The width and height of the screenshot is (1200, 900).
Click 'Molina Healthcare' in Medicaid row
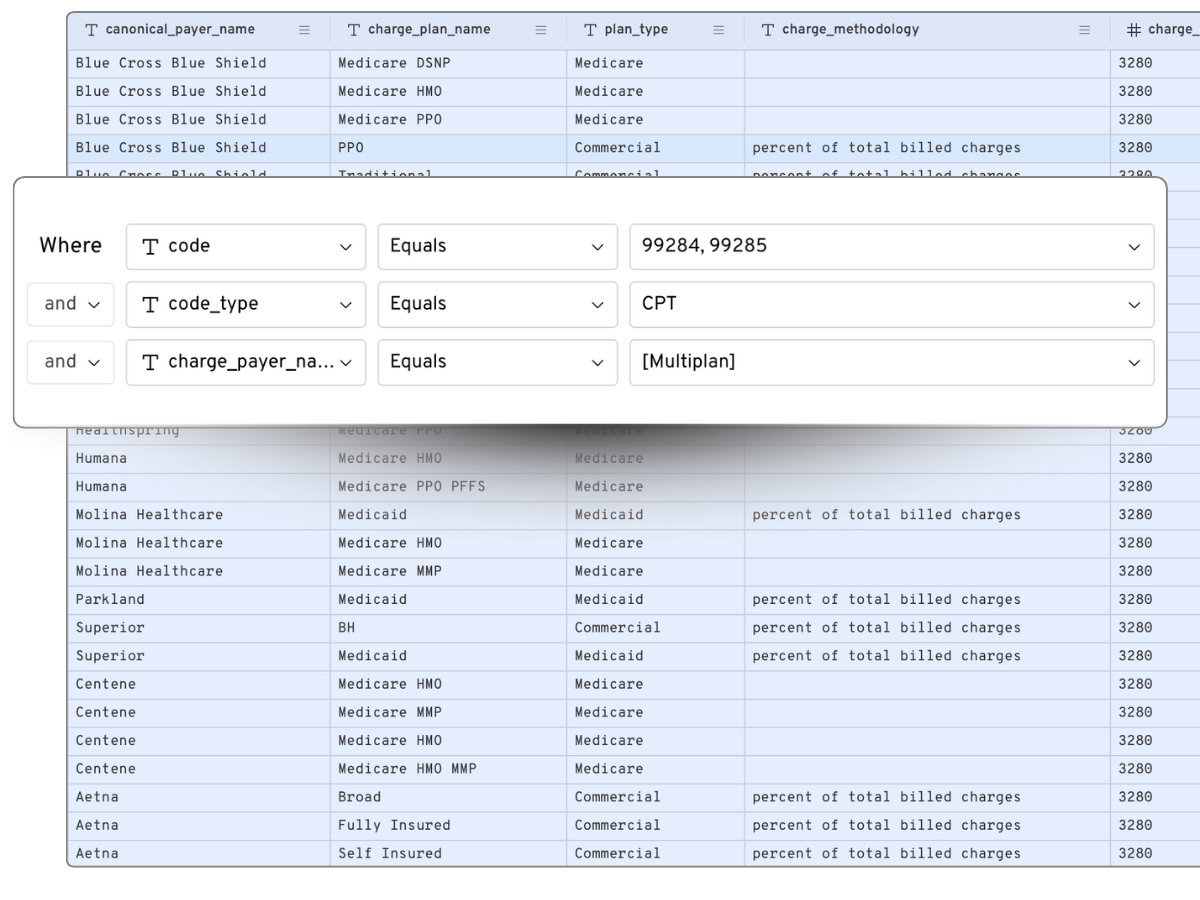(x=198, y=515)
